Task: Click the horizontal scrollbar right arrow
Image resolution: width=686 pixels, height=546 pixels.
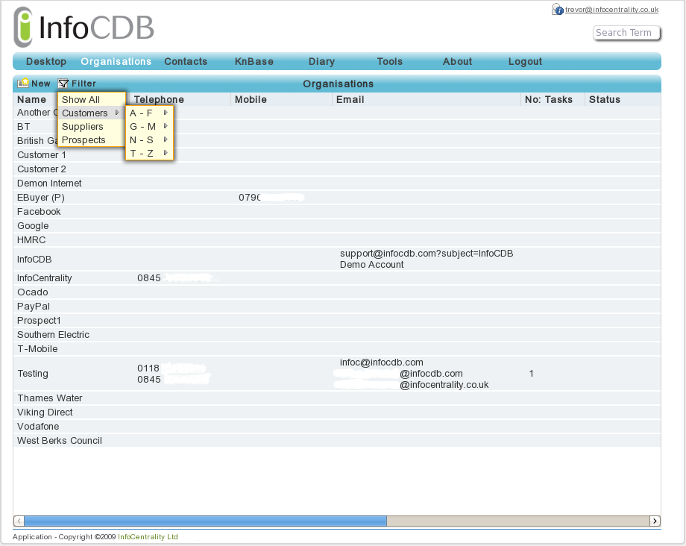Action: pos(654,521)
